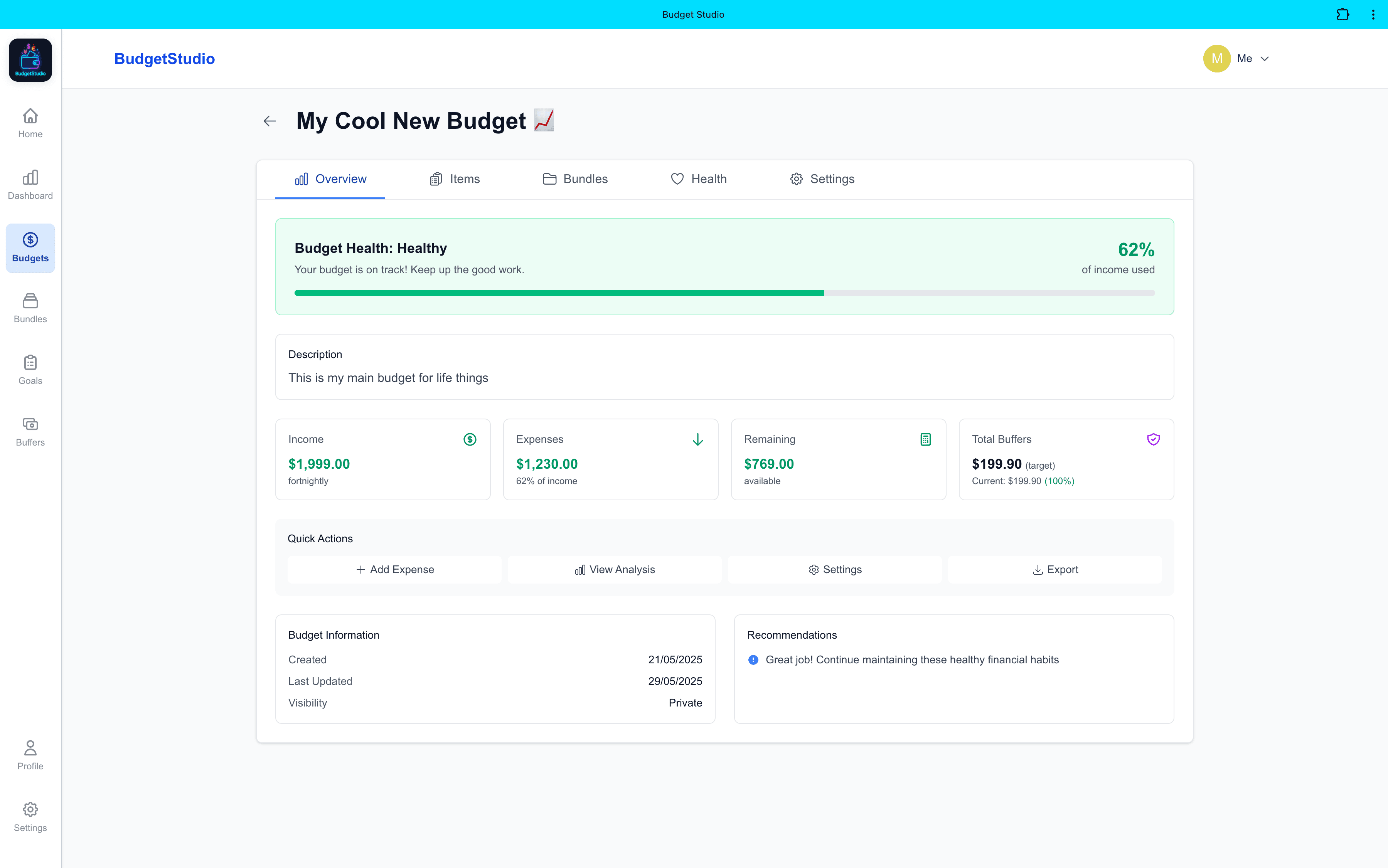Image resolution: width=1388 pixels, height=868 pixels.
Task: Click the yellow M avatar
Action: point(1217,59)
